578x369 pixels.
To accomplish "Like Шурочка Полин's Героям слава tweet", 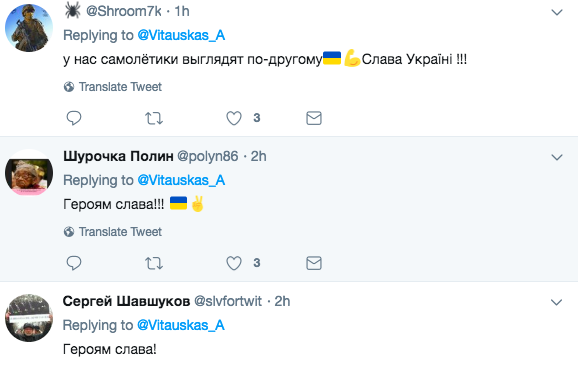I will pos(234,263).
